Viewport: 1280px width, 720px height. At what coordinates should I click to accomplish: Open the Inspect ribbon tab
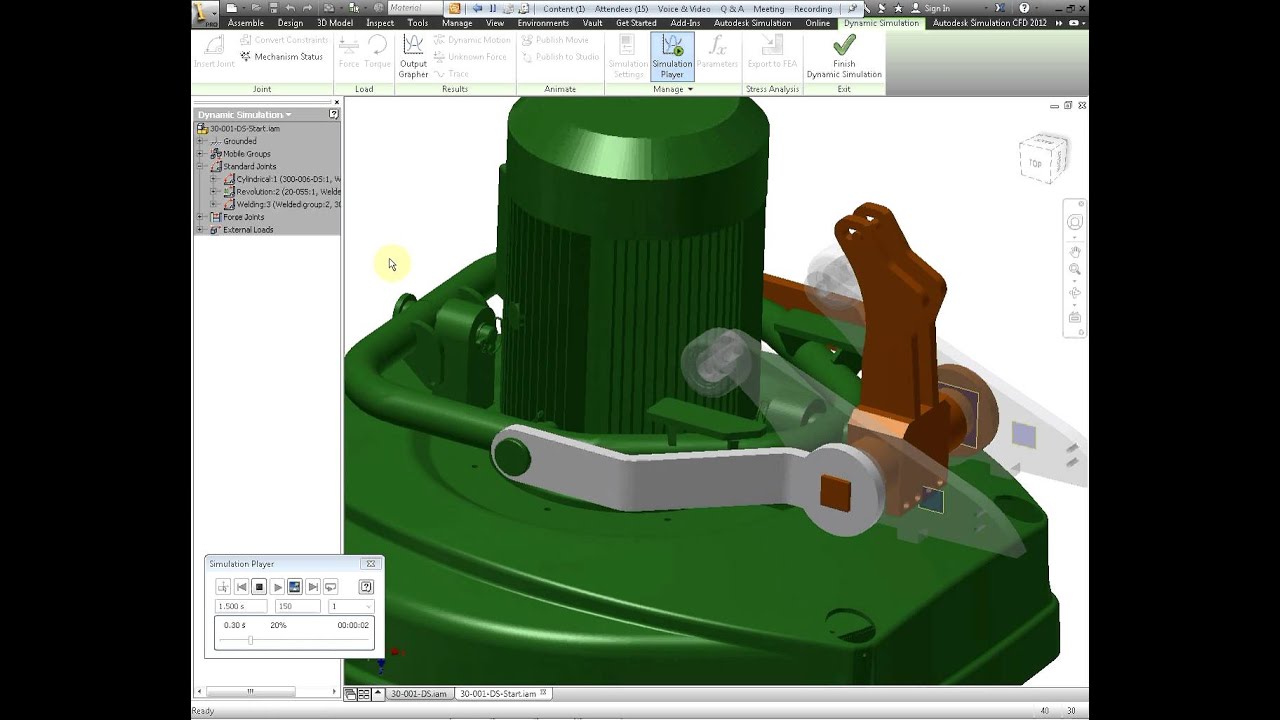(x=380, y=23)
